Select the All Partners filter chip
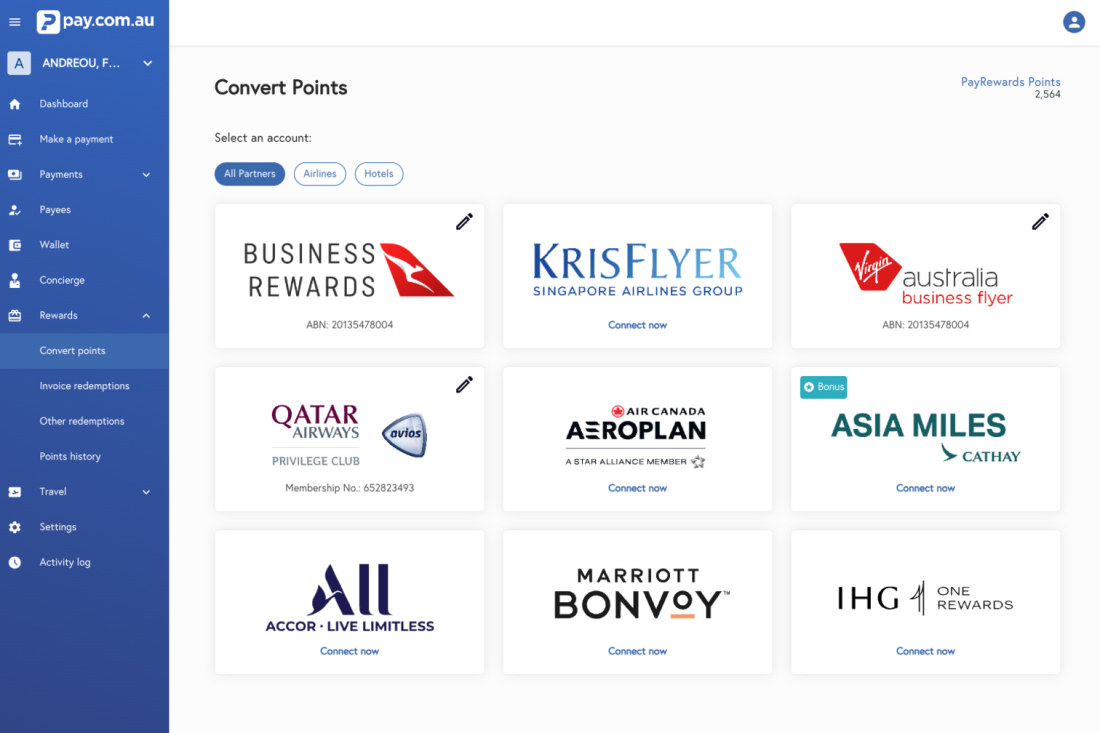Viewport: 1100px width, 733px height. coord(250,174)
